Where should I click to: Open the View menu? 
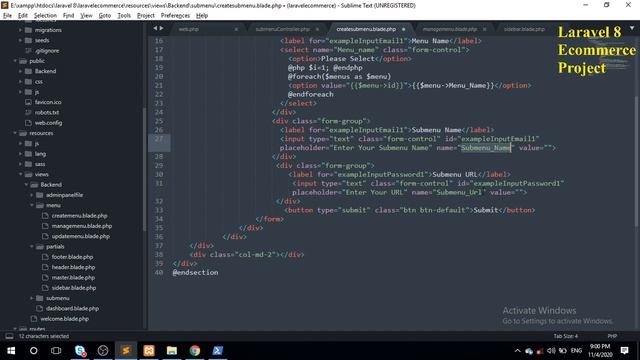[x=86, y=16]
